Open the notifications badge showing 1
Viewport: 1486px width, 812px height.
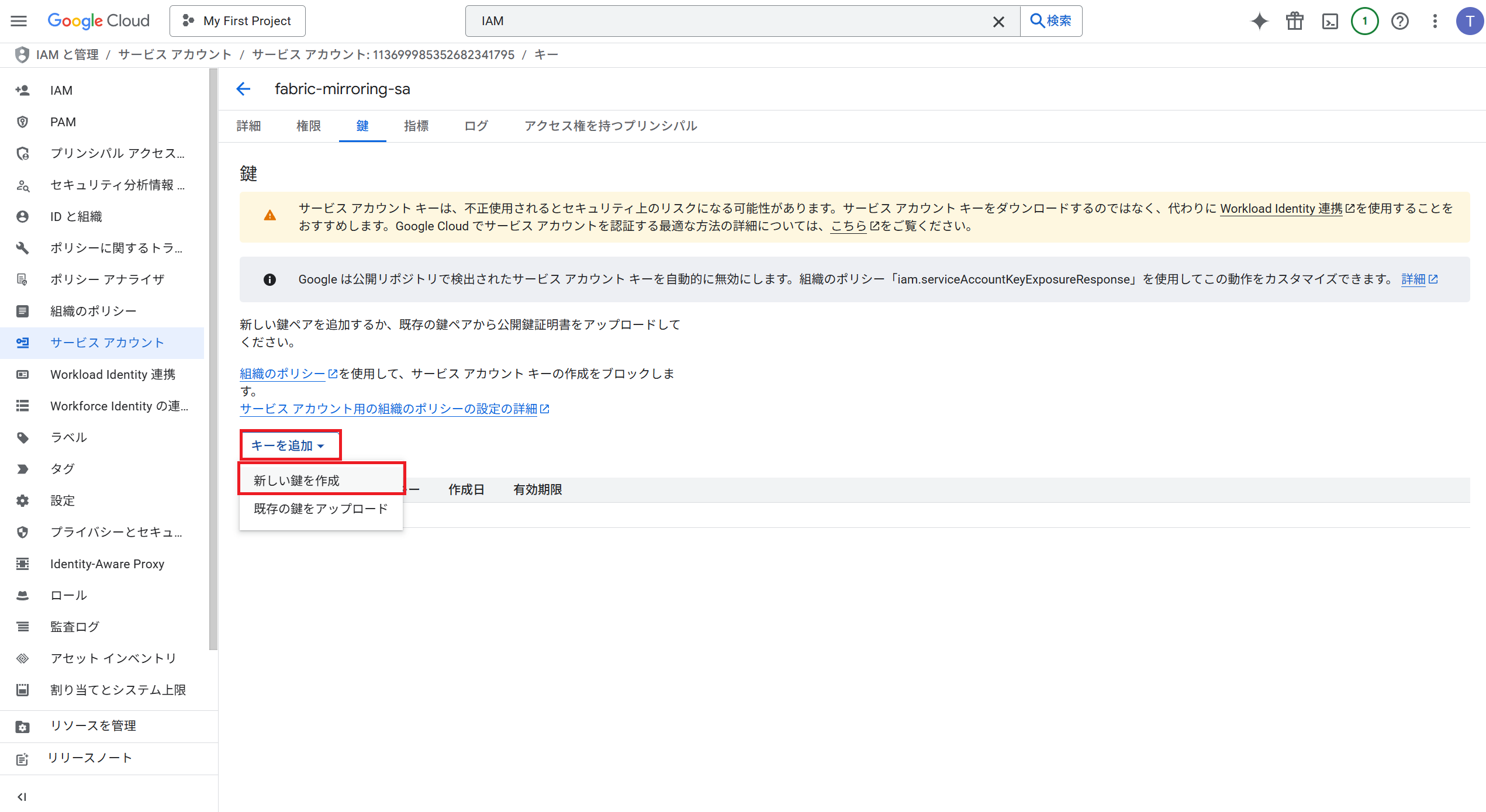click(1364, 21)
